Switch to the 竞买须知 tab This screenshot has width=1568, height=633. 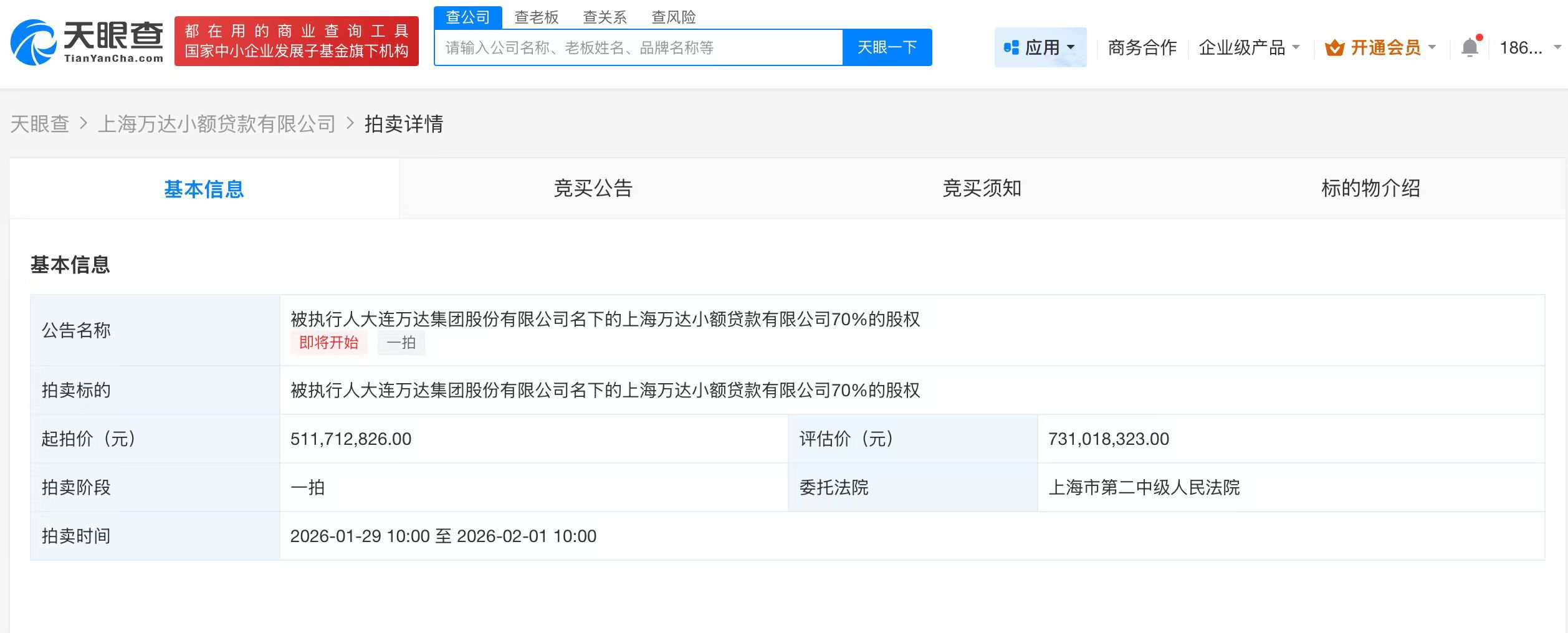pos(981,189)
